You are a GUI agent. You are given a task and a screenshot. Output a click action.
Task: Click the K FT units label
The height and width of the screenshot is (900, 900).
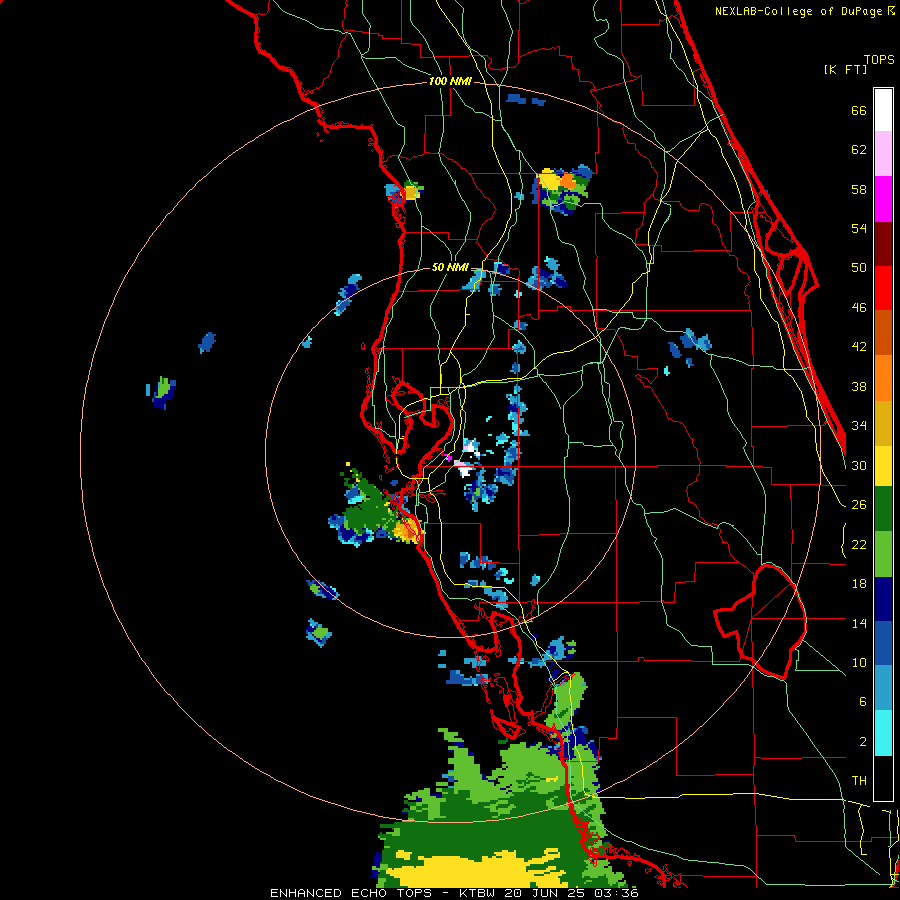pos(845,70)
